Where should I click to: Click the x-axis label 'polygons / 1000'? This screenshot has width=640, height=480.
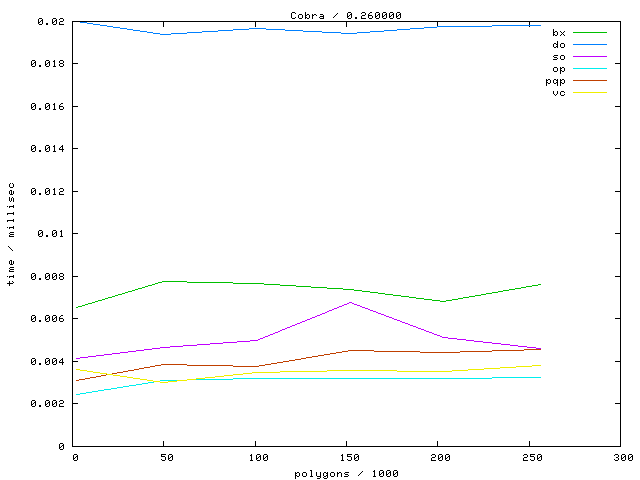point(346,473)
